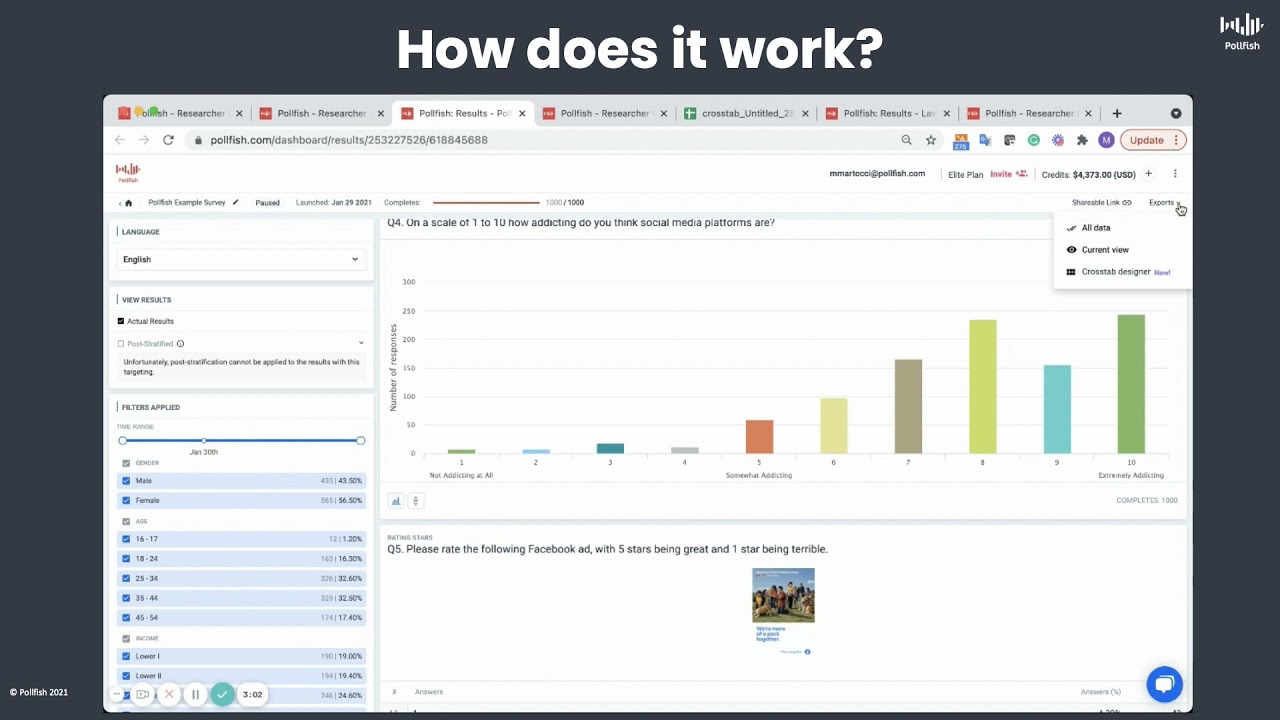Screen dimensions: 1280x720
Task: Close the active Pollfish: Results tab
Action: [522, 113]
